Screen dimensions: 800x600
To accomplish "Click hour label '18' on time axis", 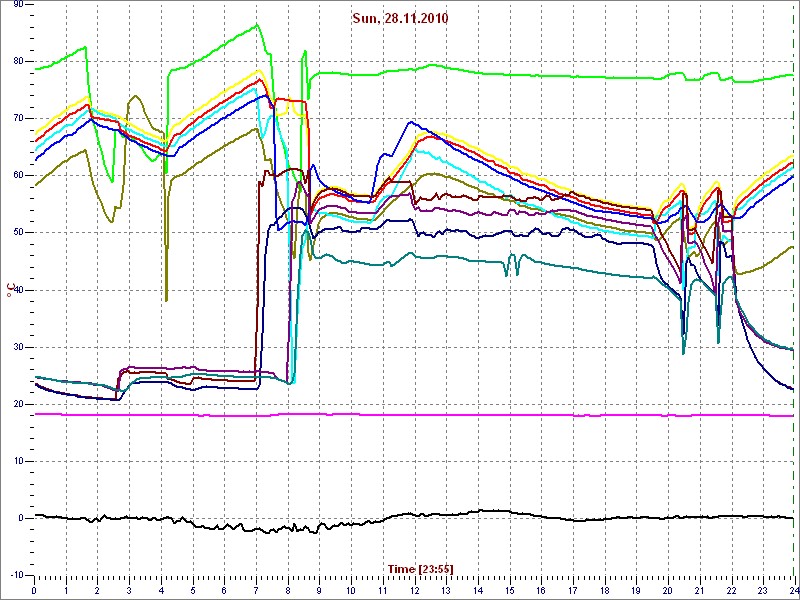I will point(605,592).
